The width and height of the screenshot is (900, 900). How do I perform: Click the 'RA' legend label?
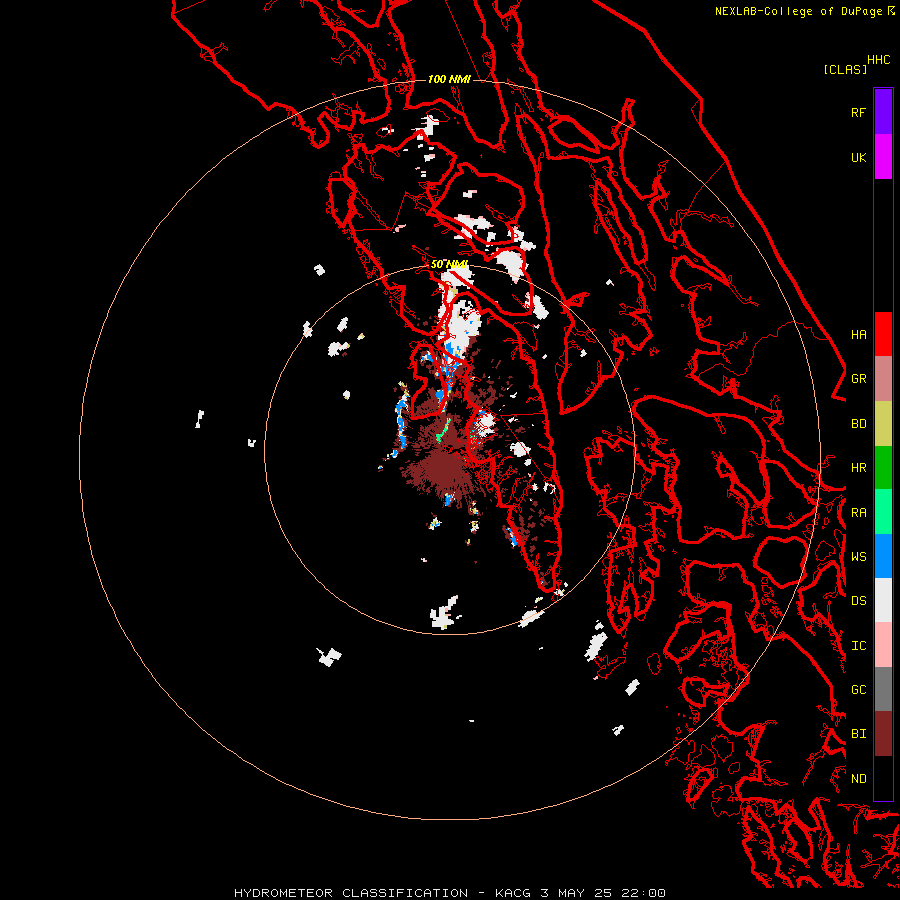tap(858, 513)
